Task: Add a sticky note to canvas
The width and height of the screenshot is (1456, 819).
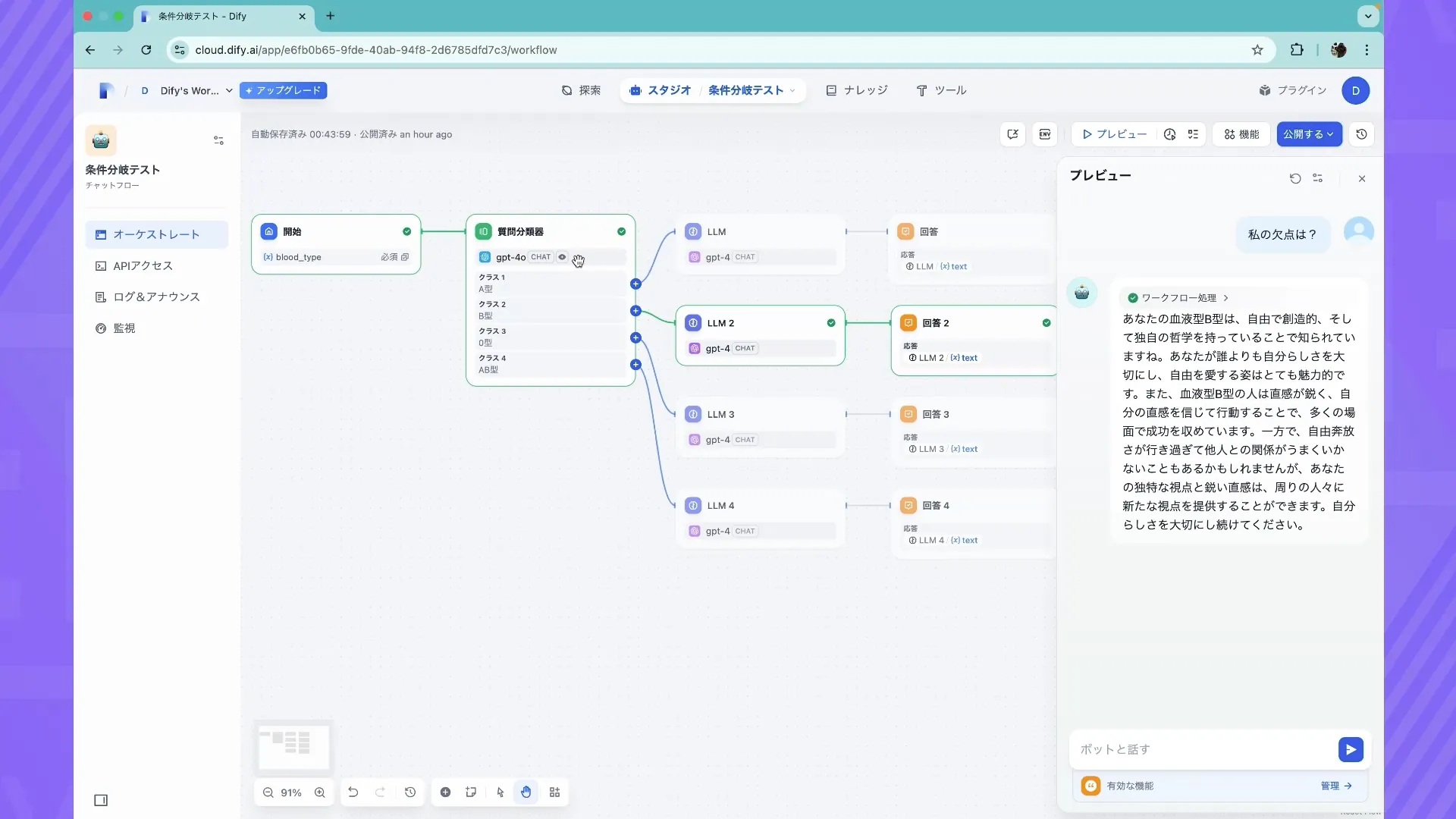Action: [471, 792]
